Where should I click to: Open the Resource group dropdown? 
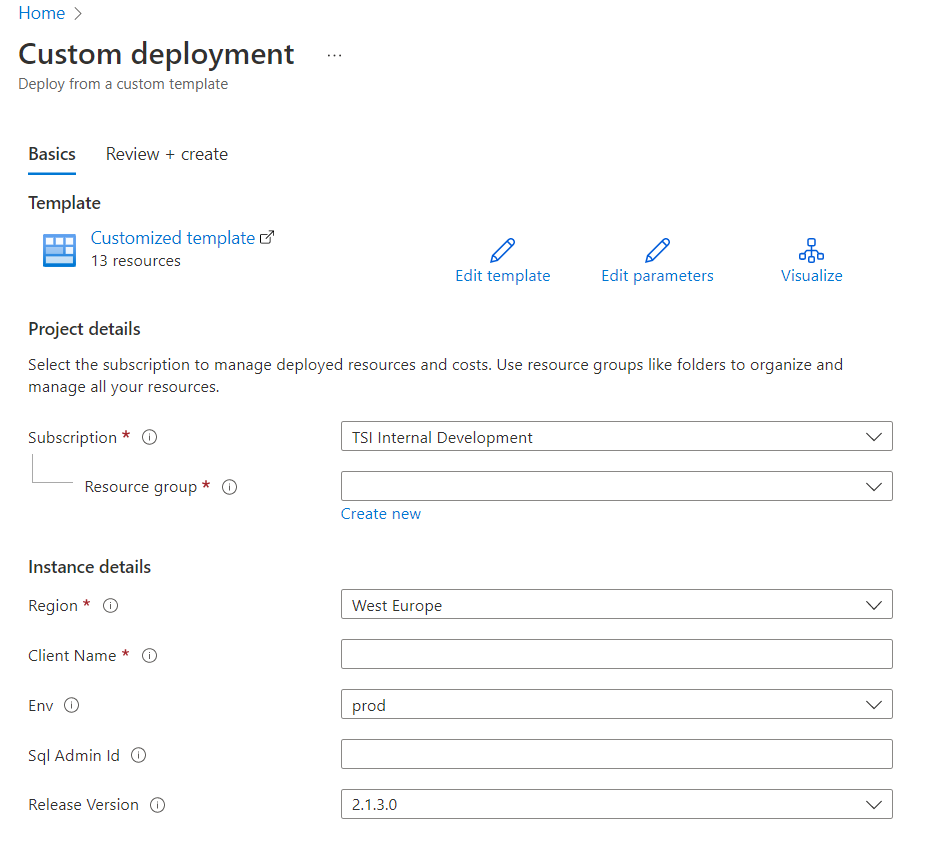tap(616, 487)
